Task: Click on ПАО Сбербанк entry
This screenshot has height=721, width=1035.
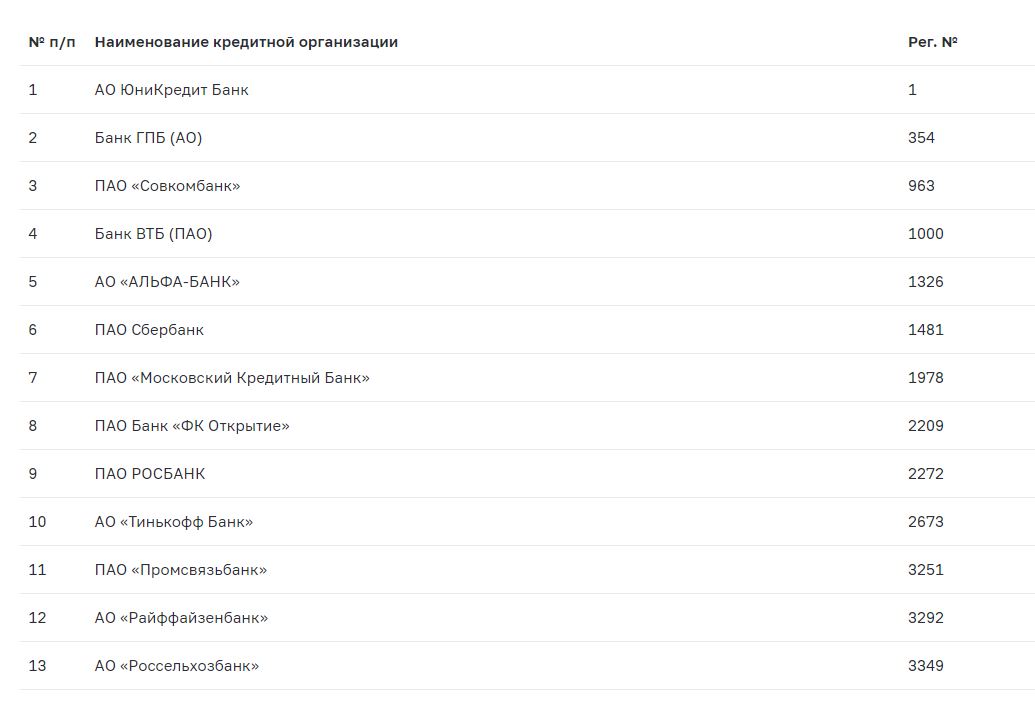Action: click(149, 330)
